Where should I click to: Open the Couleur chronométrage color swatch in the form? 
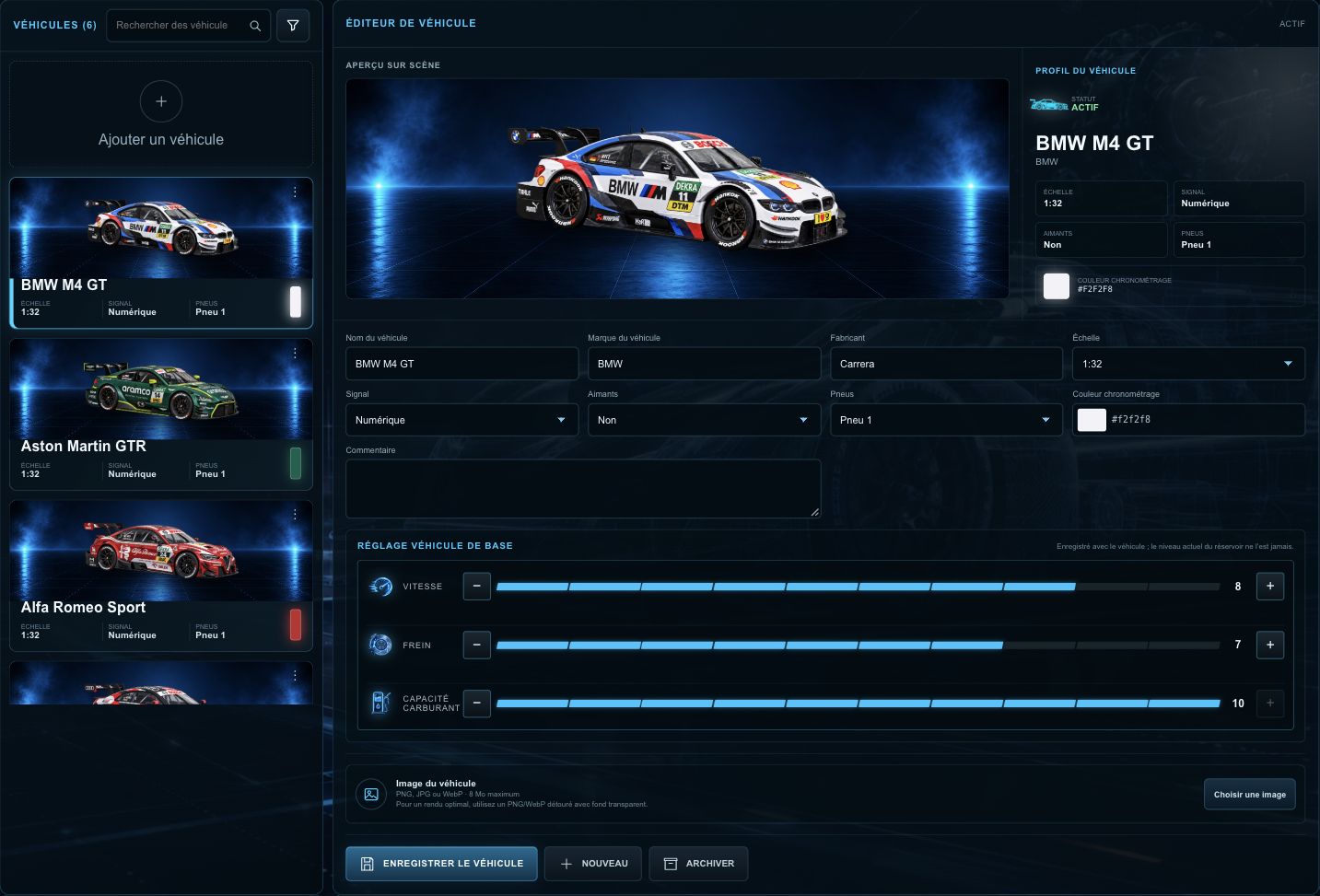[1092, 420]
